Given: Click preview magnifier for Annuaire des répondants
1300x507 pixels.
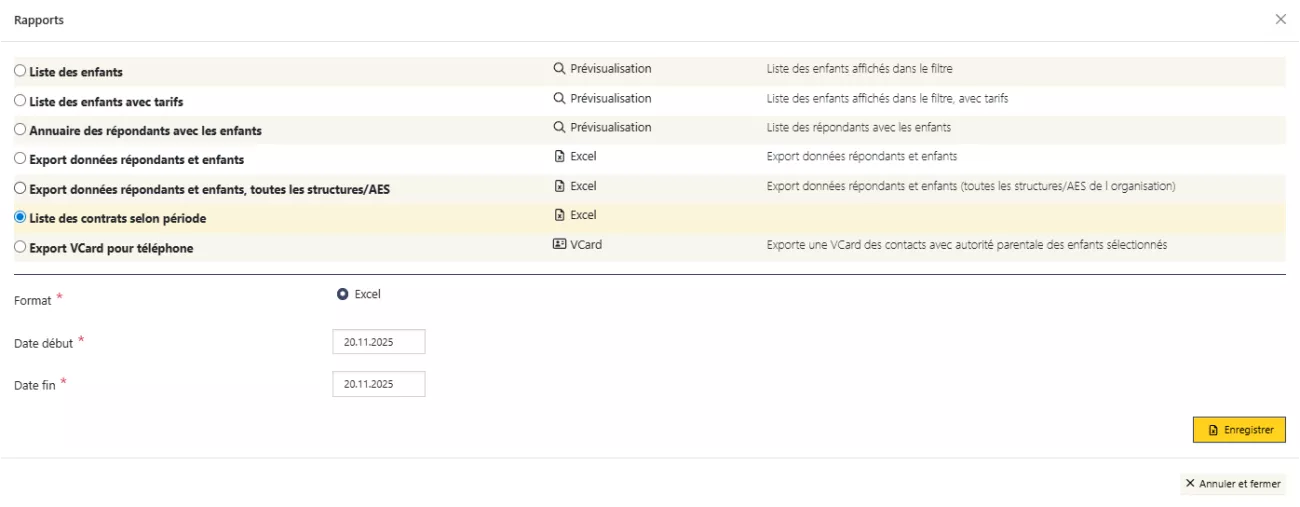Looking at the screenshot, I should [x=560, y=128].
